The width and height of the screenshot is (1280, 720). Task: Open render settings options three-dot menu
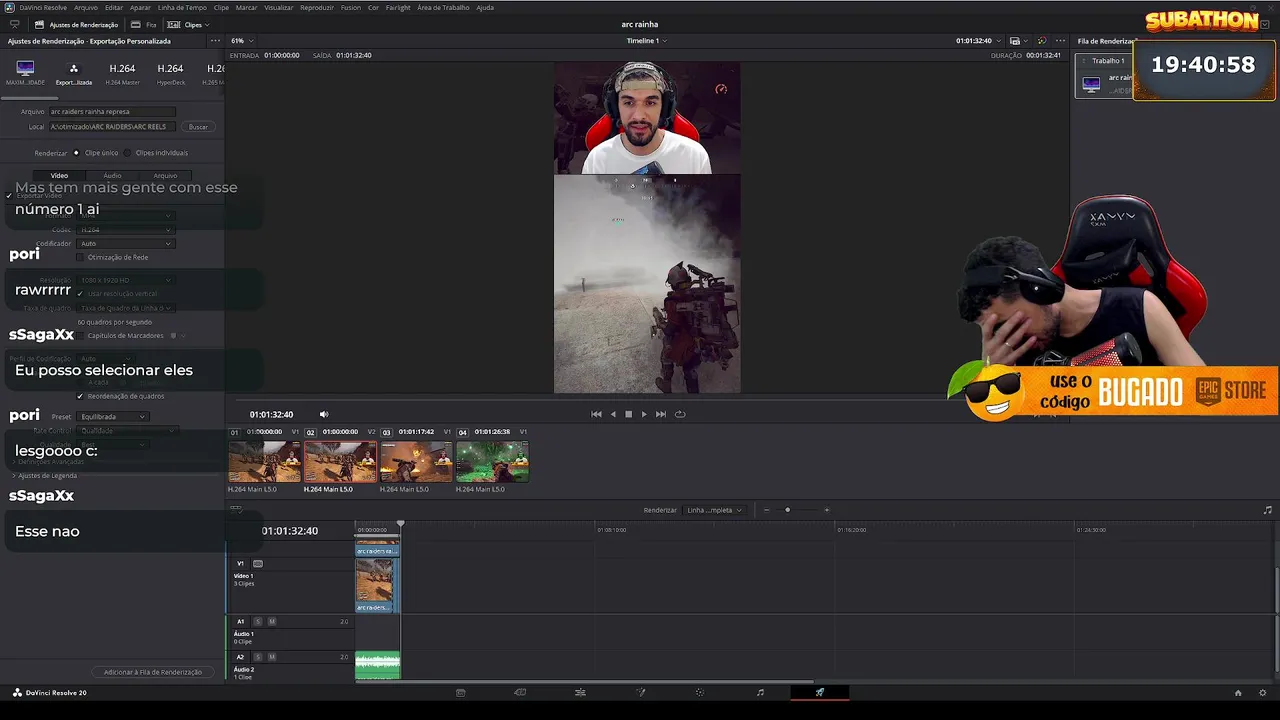click(x=215, y=41)
